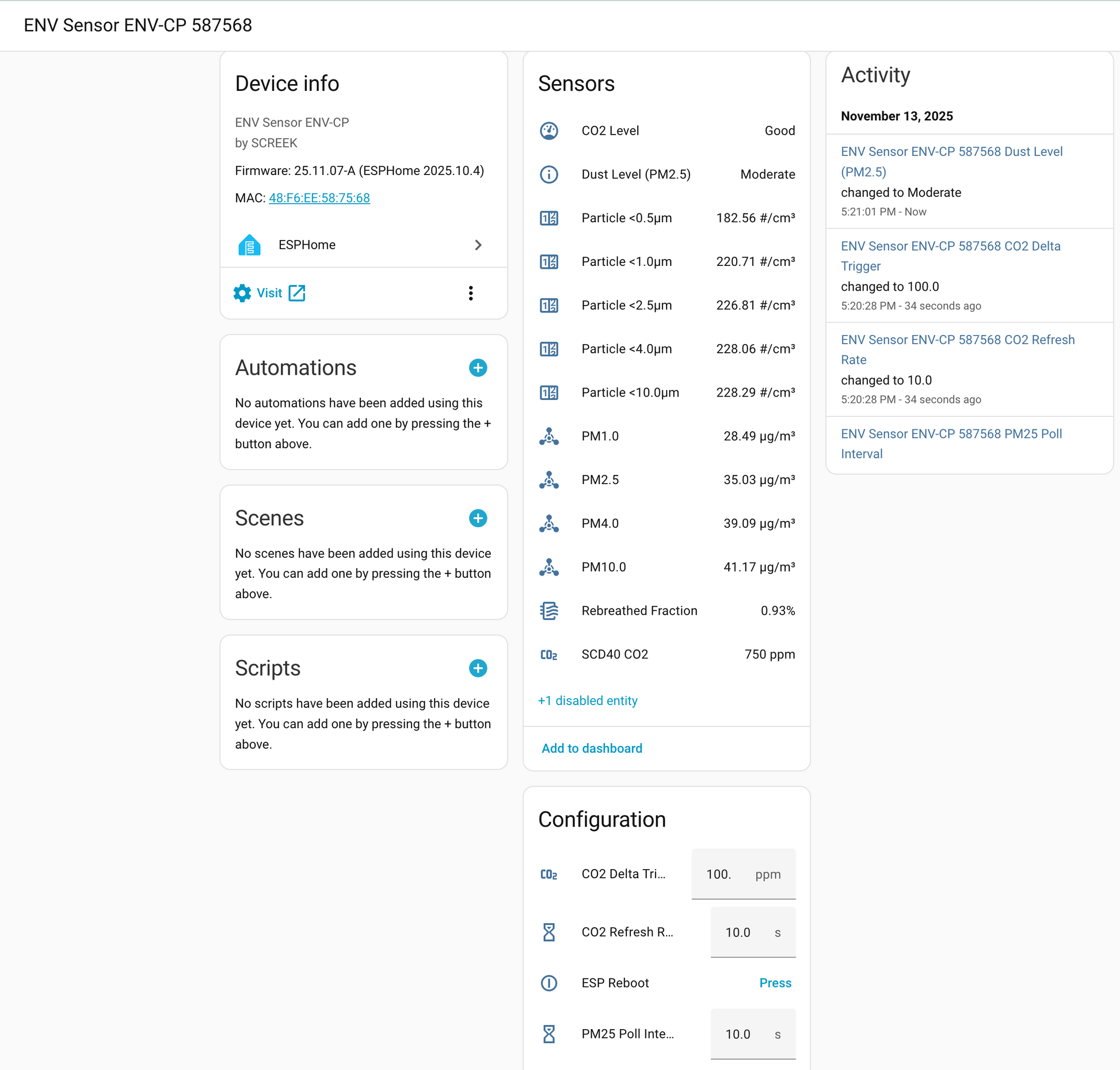1120x1070 pixels.
Task: Click the Add to dashboard button
Action: (x=592, y=748)
